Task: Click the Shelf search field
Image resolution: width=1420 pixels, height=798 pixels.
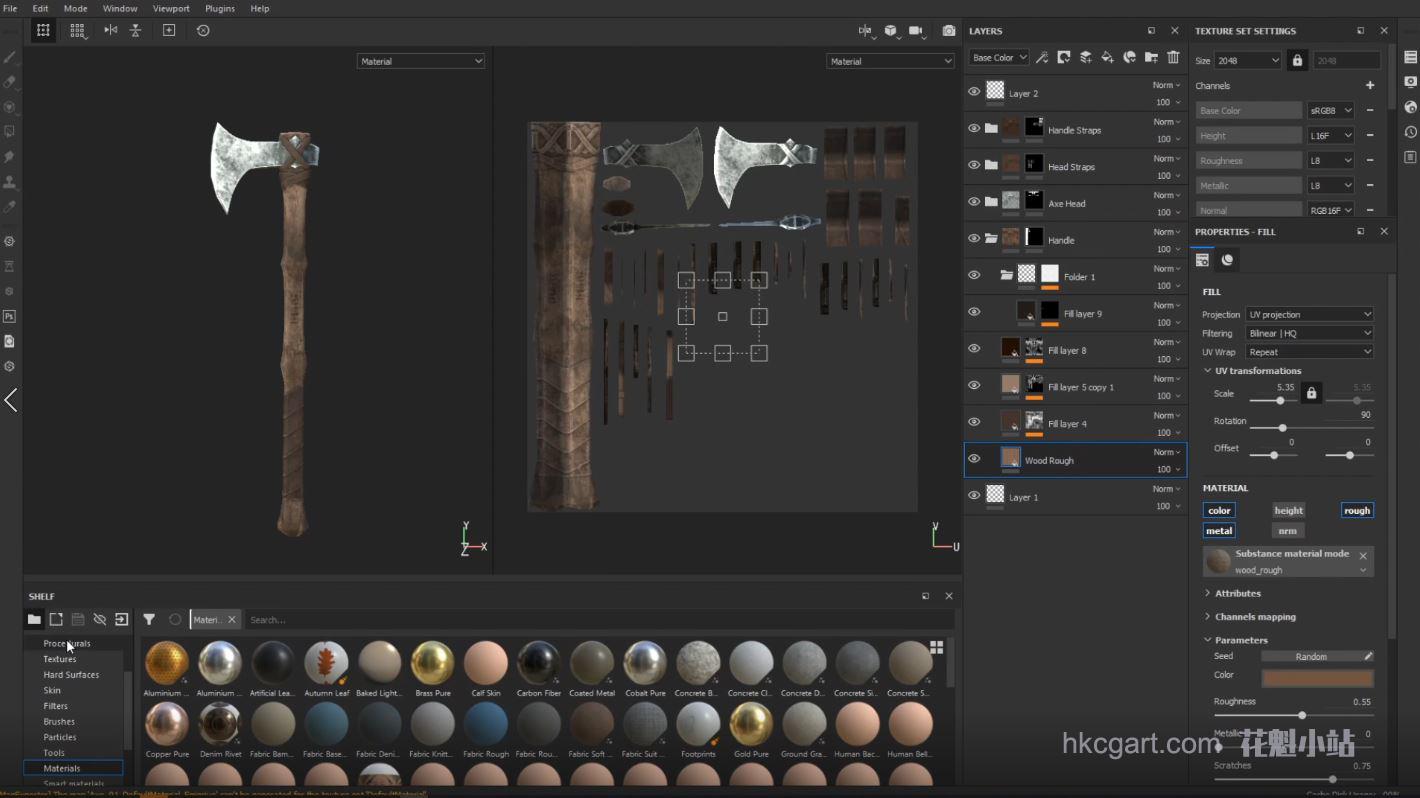Action: pos(596,620)
